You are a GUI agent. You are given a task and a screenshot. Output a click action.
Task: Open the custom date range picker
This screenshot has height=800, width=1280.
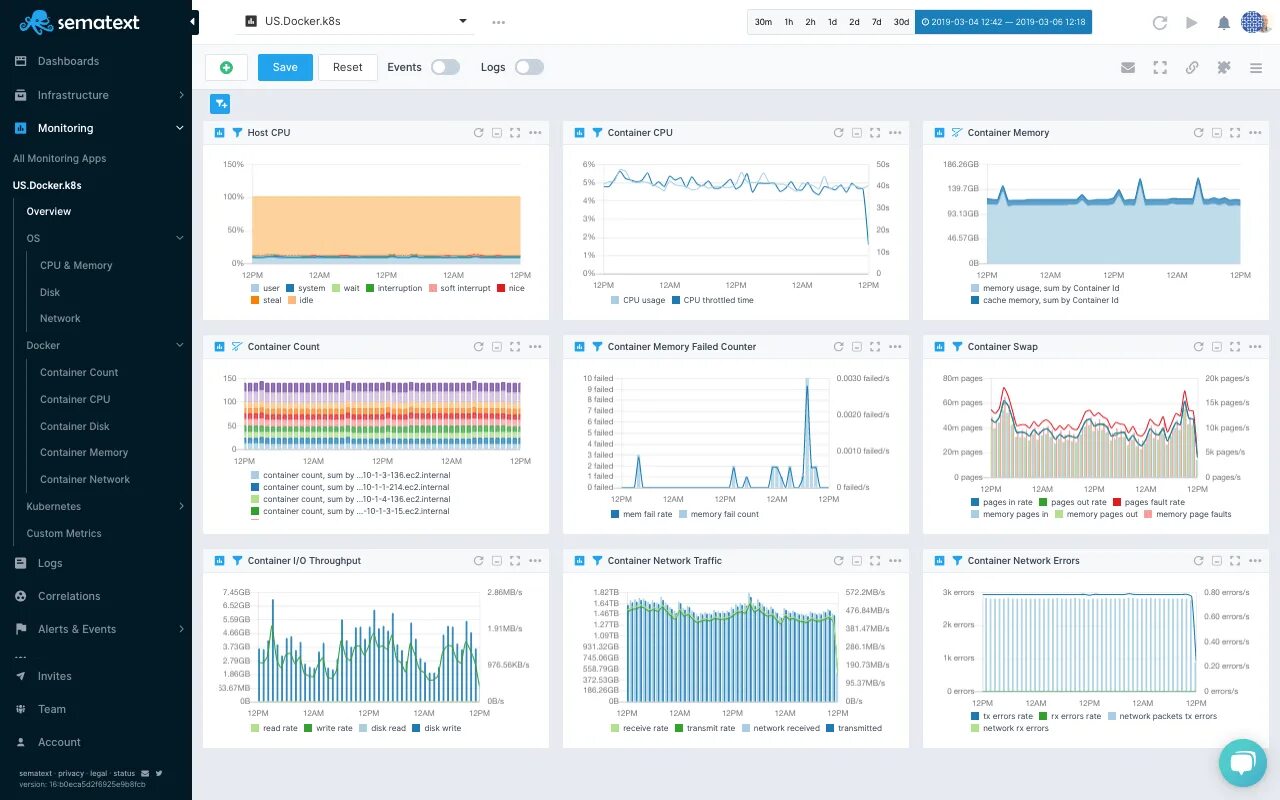1003,22
